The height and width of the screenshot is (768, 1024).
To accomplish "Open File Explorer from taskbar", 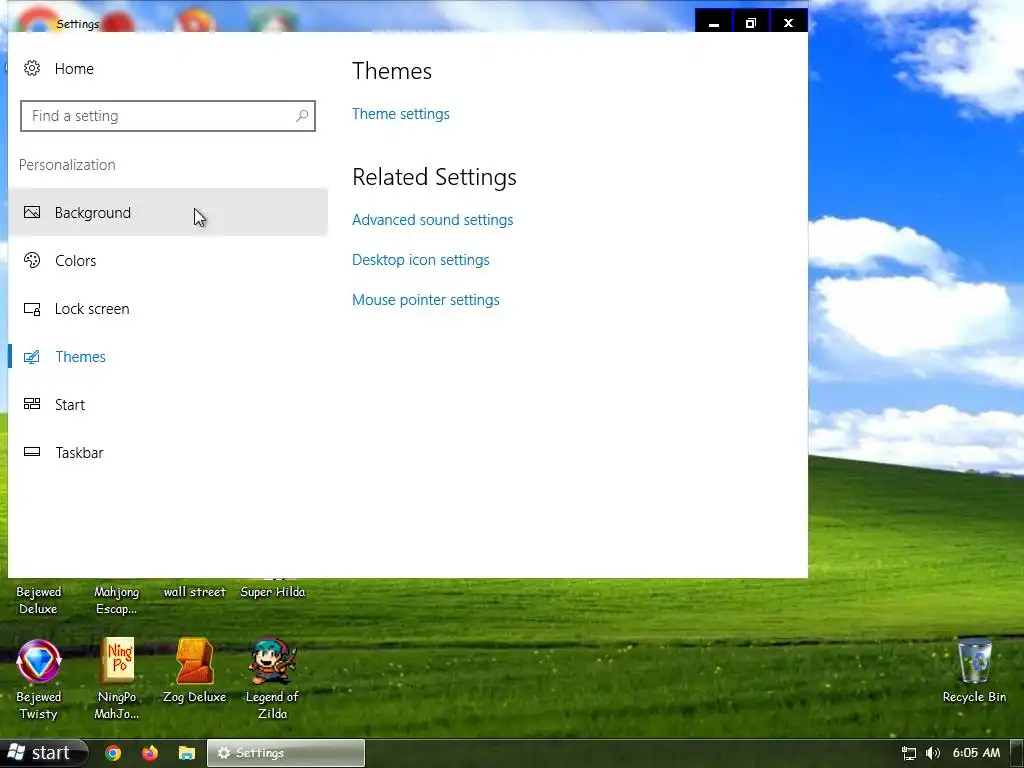I will coord(187,753).
